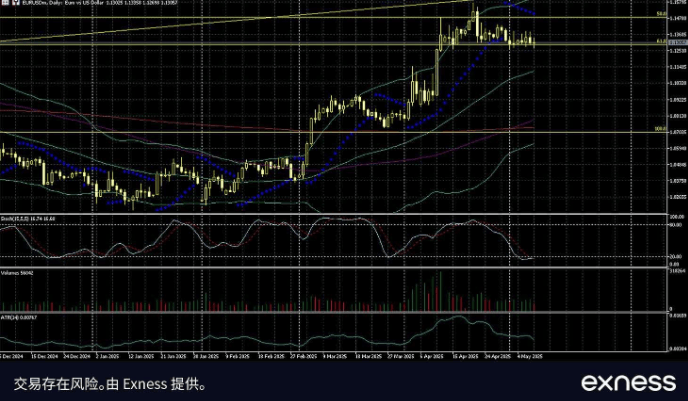Image resolution: width=688 pixels, height=401 pixels.
Task: Click the highlighted current price tag on price axis
Action: (678, 42)
